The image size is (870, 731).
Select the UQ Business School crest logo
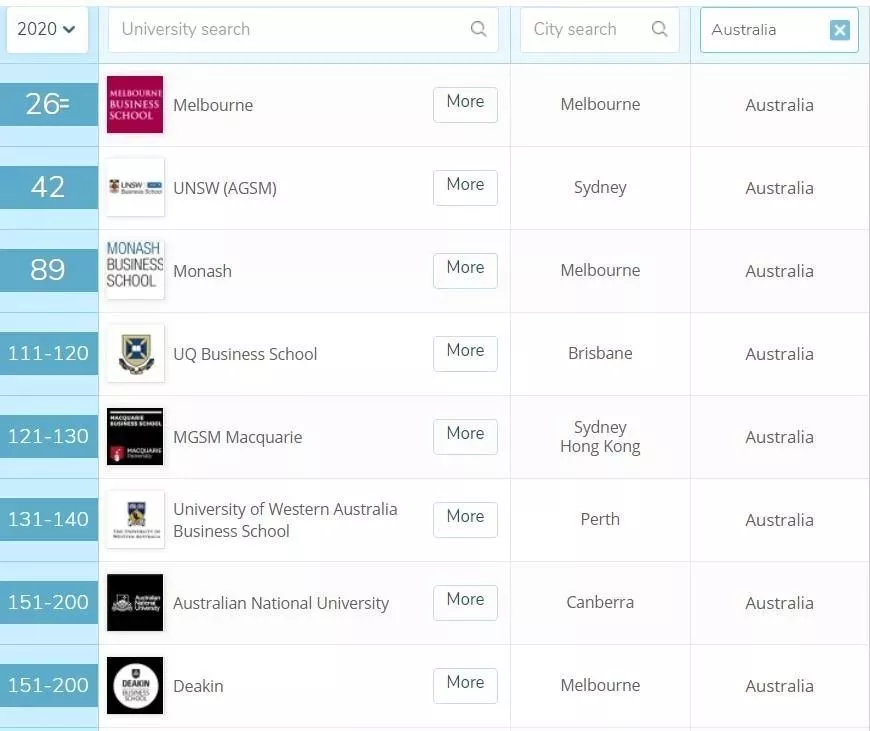[x=135, y=353]
